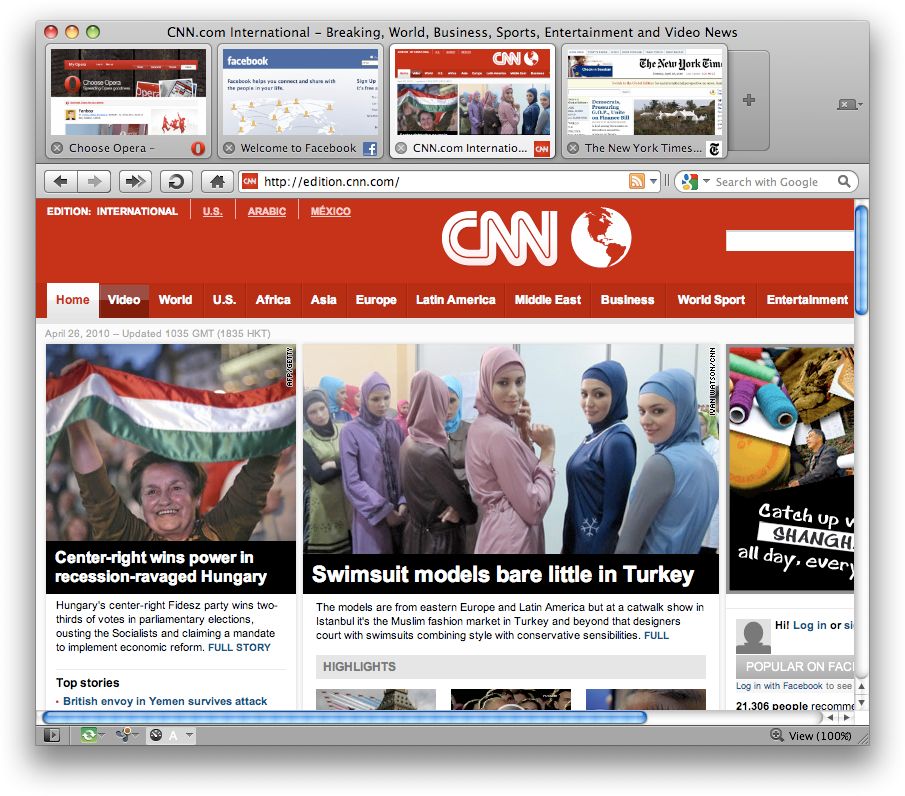The width and height of the screenshot is (905, 796).
Task: Open the Entertainment section
Action: coord(807,300)
